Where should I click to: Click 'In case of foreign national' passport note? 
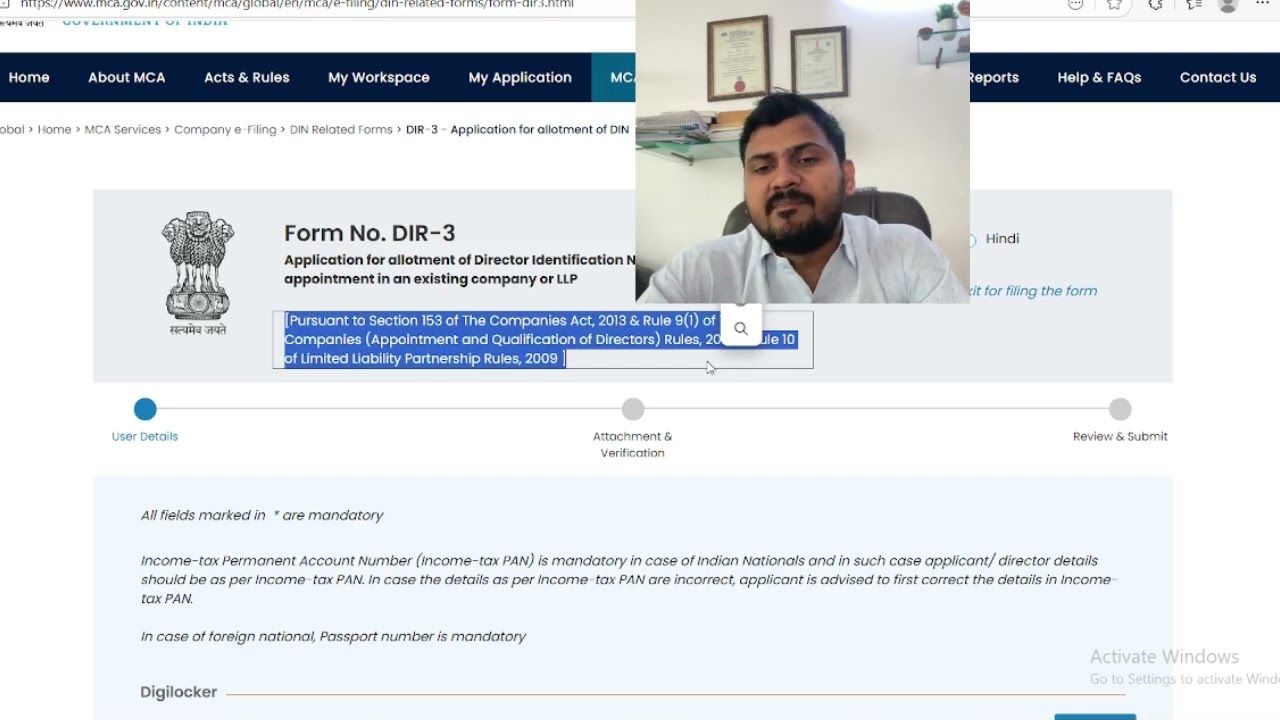click(333, 637)
